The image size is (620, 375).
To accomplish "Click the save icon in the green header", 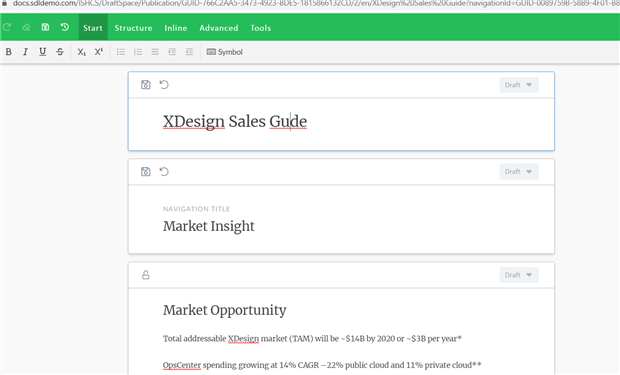I will pyautogui.click(x=45, y=27).
